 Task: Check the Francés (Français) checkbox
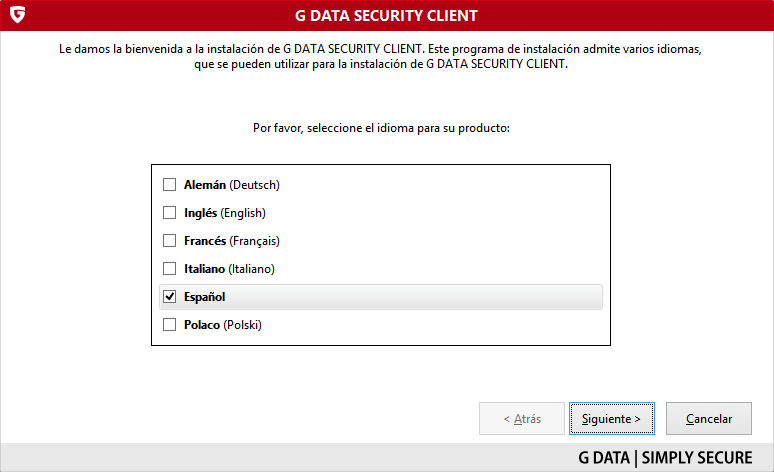coord(169,241)
